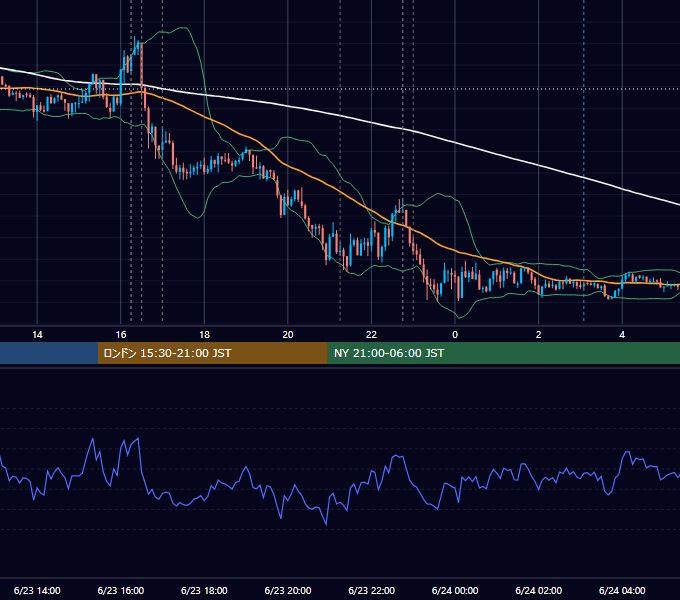The width and height of the screenshot is (680, 600).
Task: Click the 20 hour label on price chart axis
Action: tap(288, 335)
